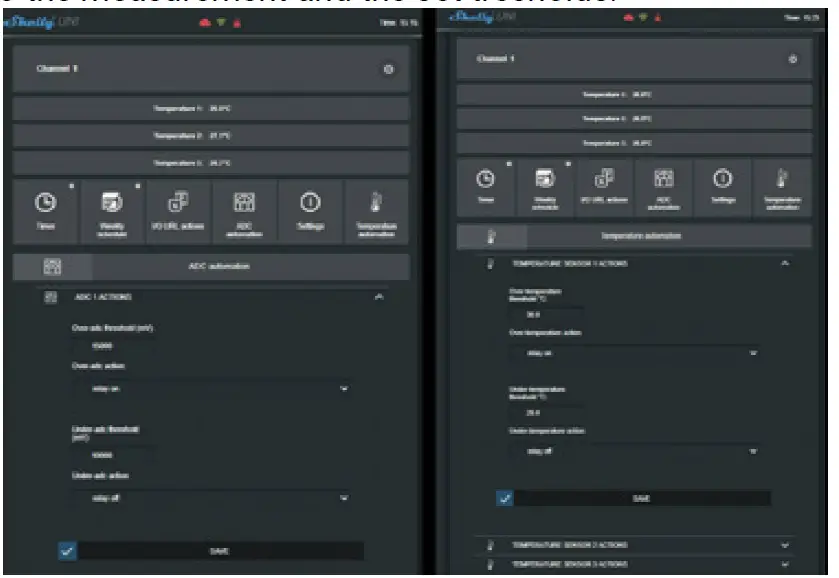Click the Time display on Temperature page header

pyautogui.click(x=802, y=18)
